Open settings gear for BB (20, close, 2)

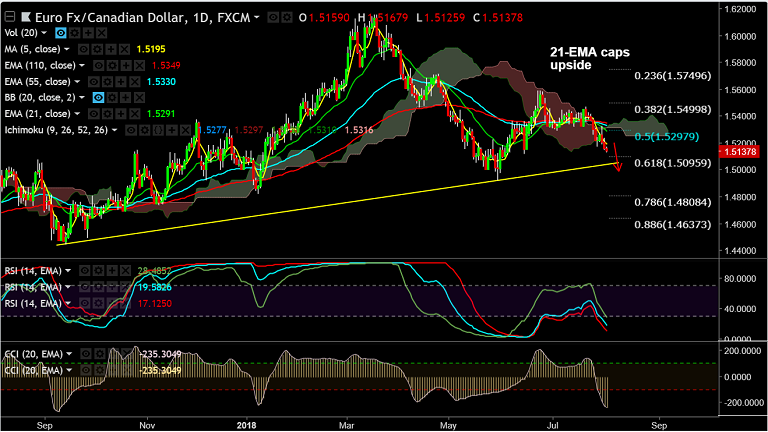click(x=112, y=97)
